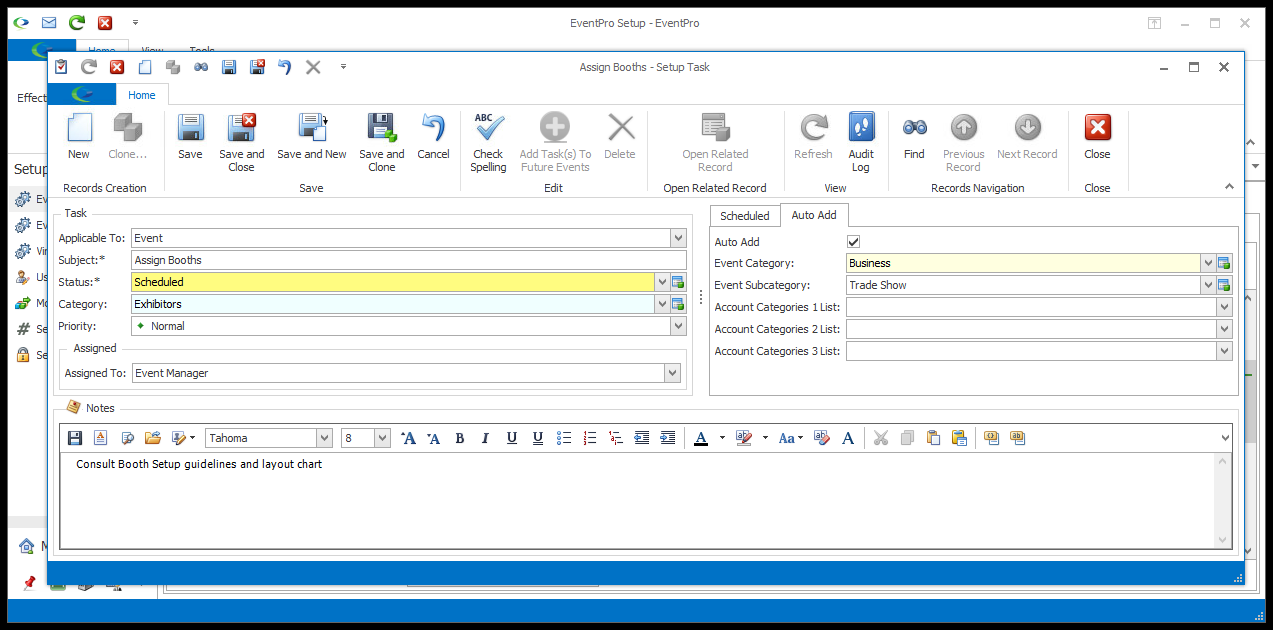Open Account Categories 1 List dropdown
The height and width of the screenshot is (630, 1273).
click(x=1224, y=307)
